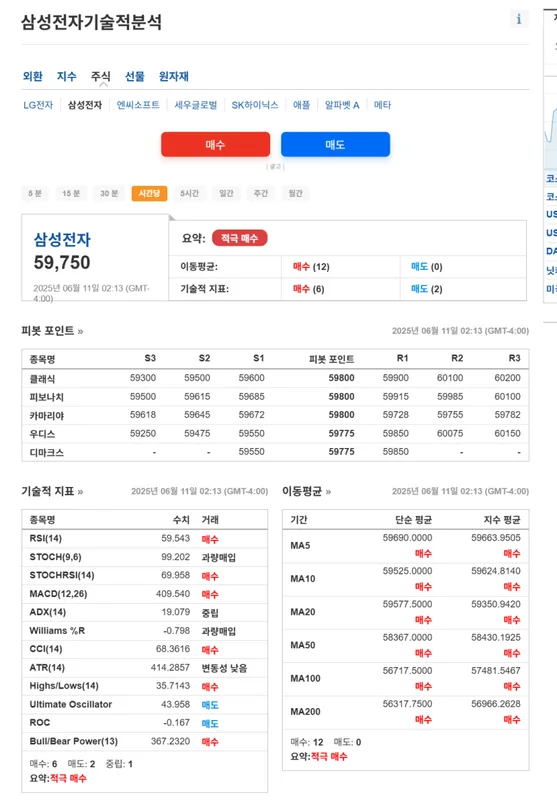Click the price 59,750
This screenshot has height=800, width=557.
pyautogui.click(x=62, y=263)
